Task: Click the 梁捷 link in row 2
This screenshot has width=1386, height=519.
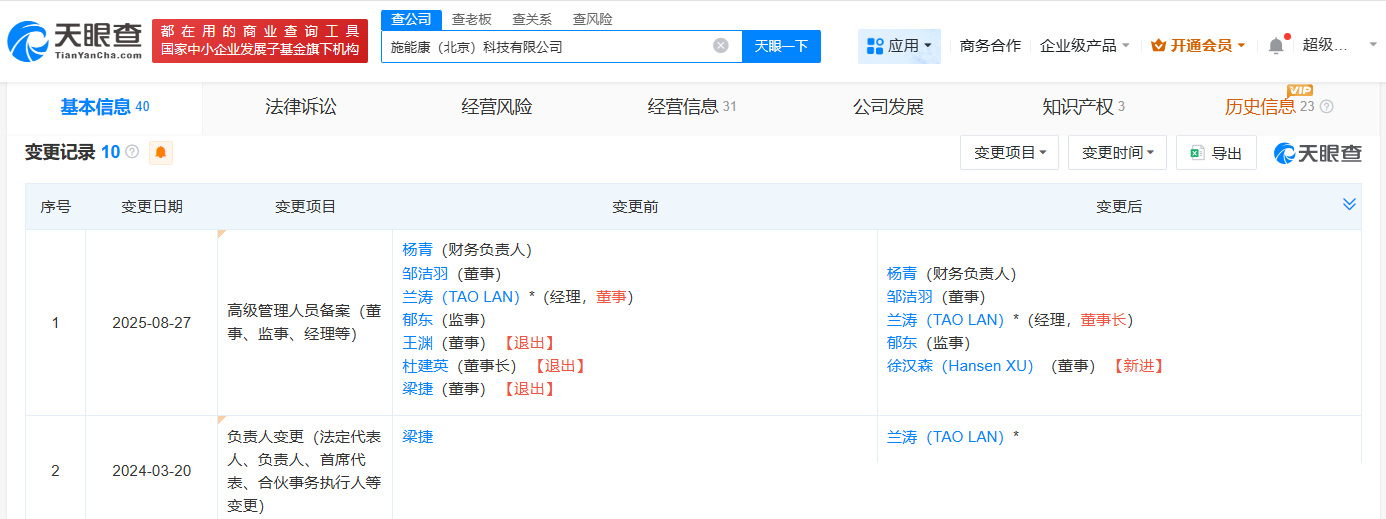Action: (x=418, y=437)
